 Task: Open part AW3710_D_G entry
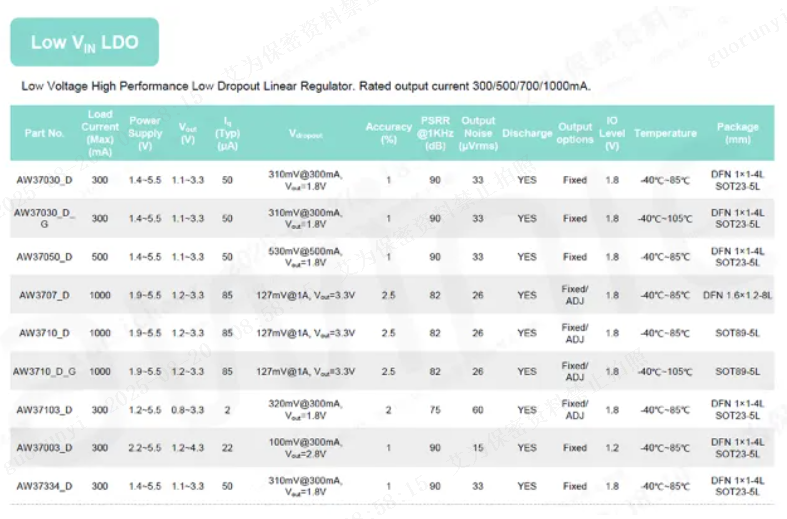[44, 371]
